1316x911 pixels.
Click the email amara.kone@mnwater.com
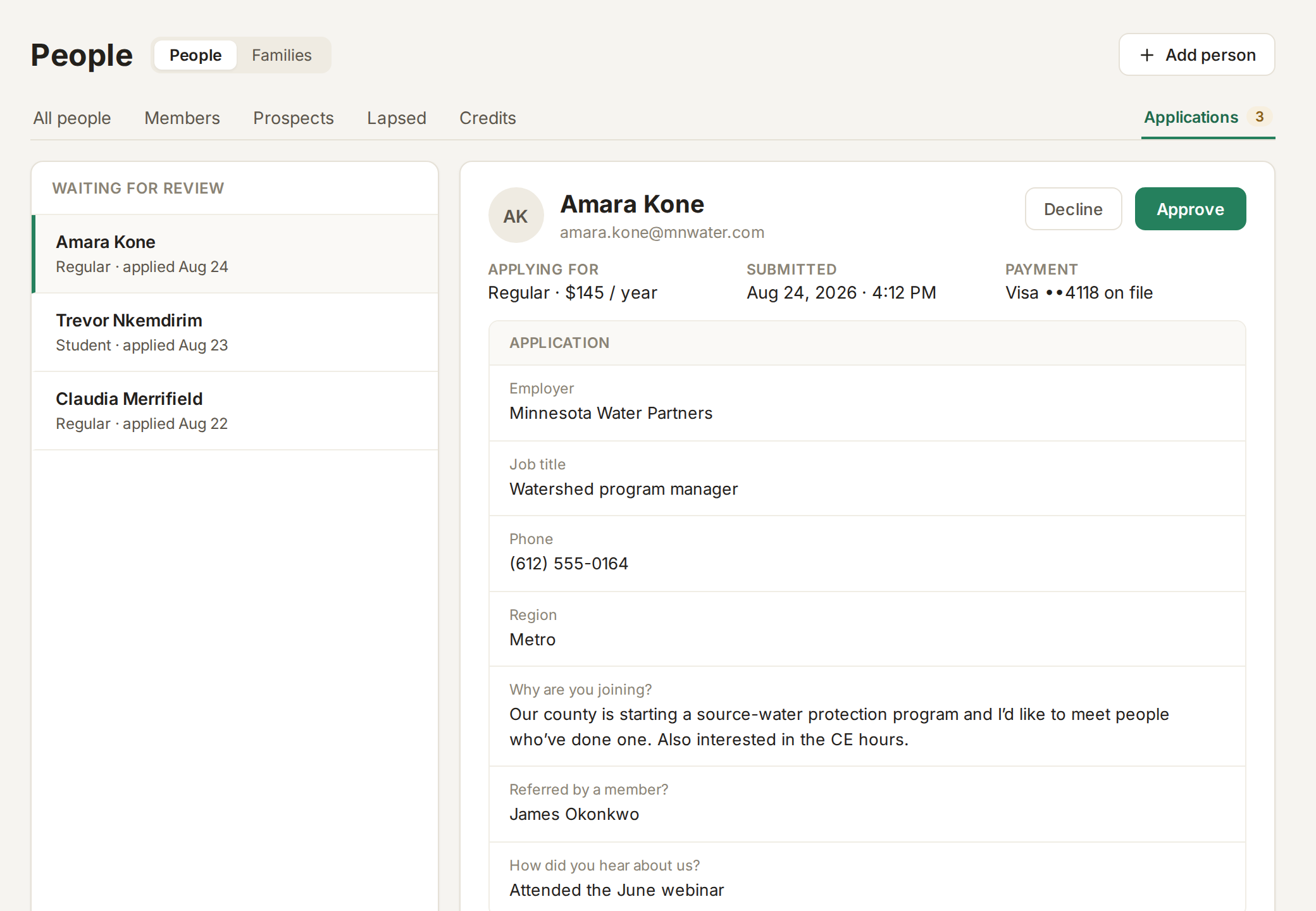point(662,232)
